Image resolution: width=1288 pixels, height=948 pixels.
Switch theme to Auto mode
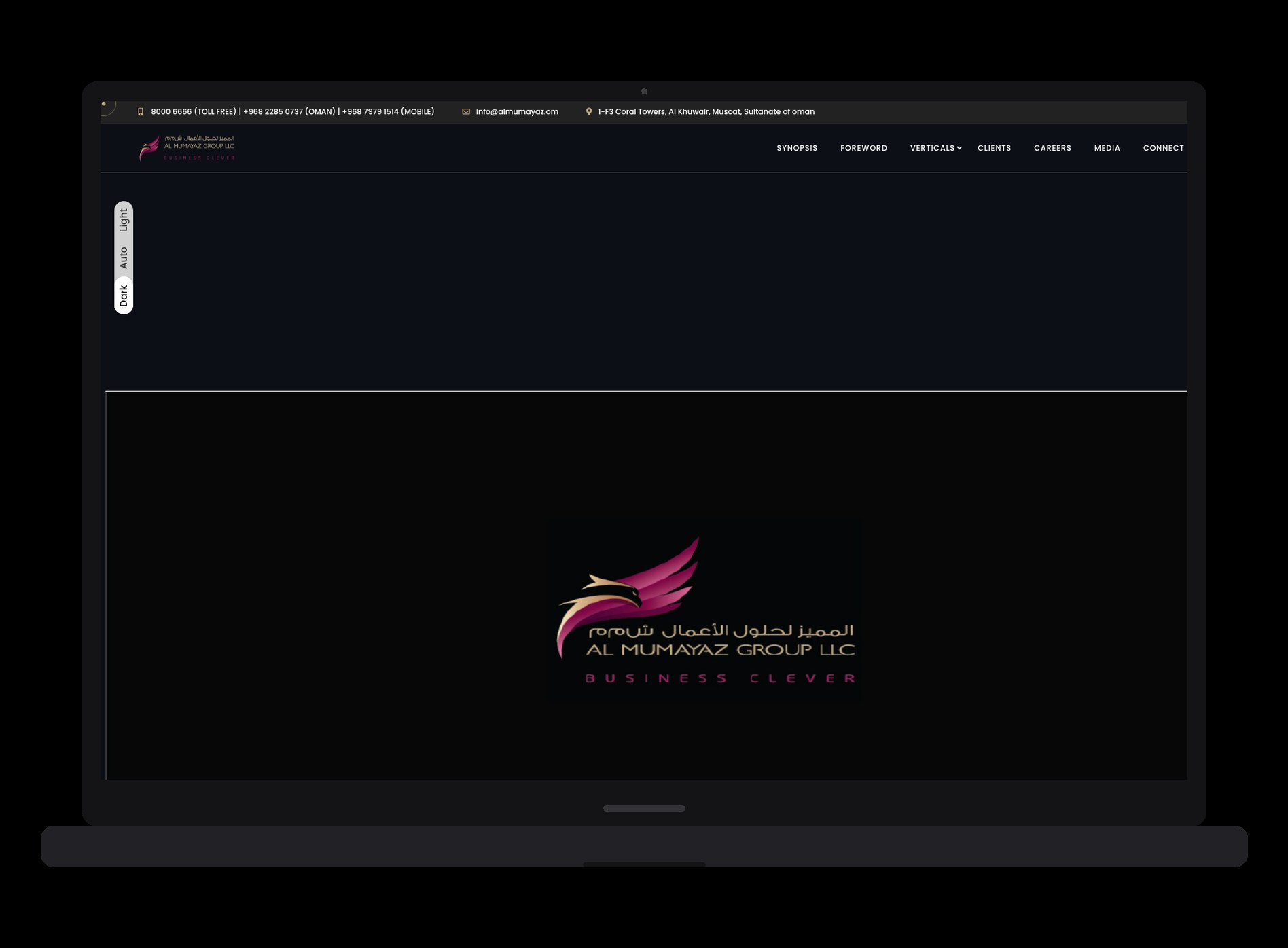click(x=124, y=258)
